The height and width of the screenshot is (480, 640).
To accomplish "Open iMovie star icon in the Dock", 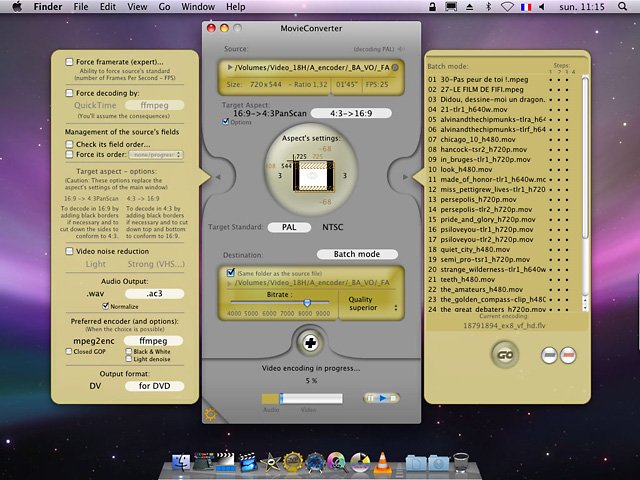I will [270, 463].
